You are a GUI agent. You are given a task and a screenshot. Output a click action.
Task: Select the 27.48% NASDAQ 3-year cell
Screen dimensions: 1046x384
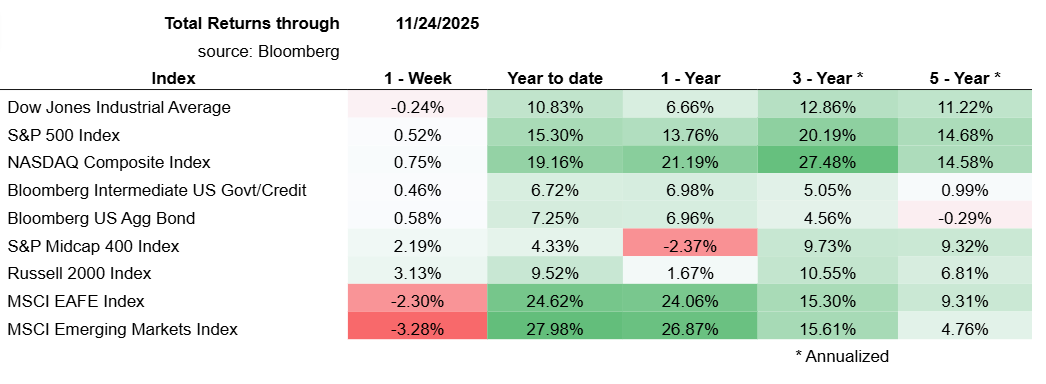(x=827, y=163)
